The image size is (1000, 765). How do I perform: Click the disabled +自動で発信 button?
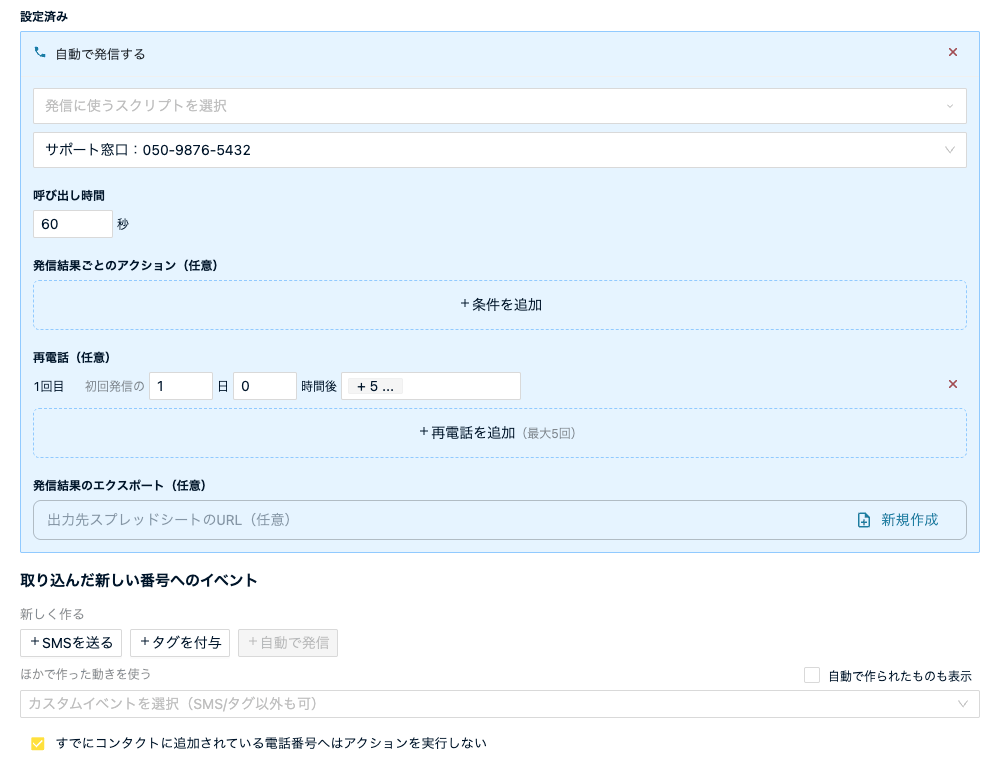pyautogui.click(x=288, y=643)
